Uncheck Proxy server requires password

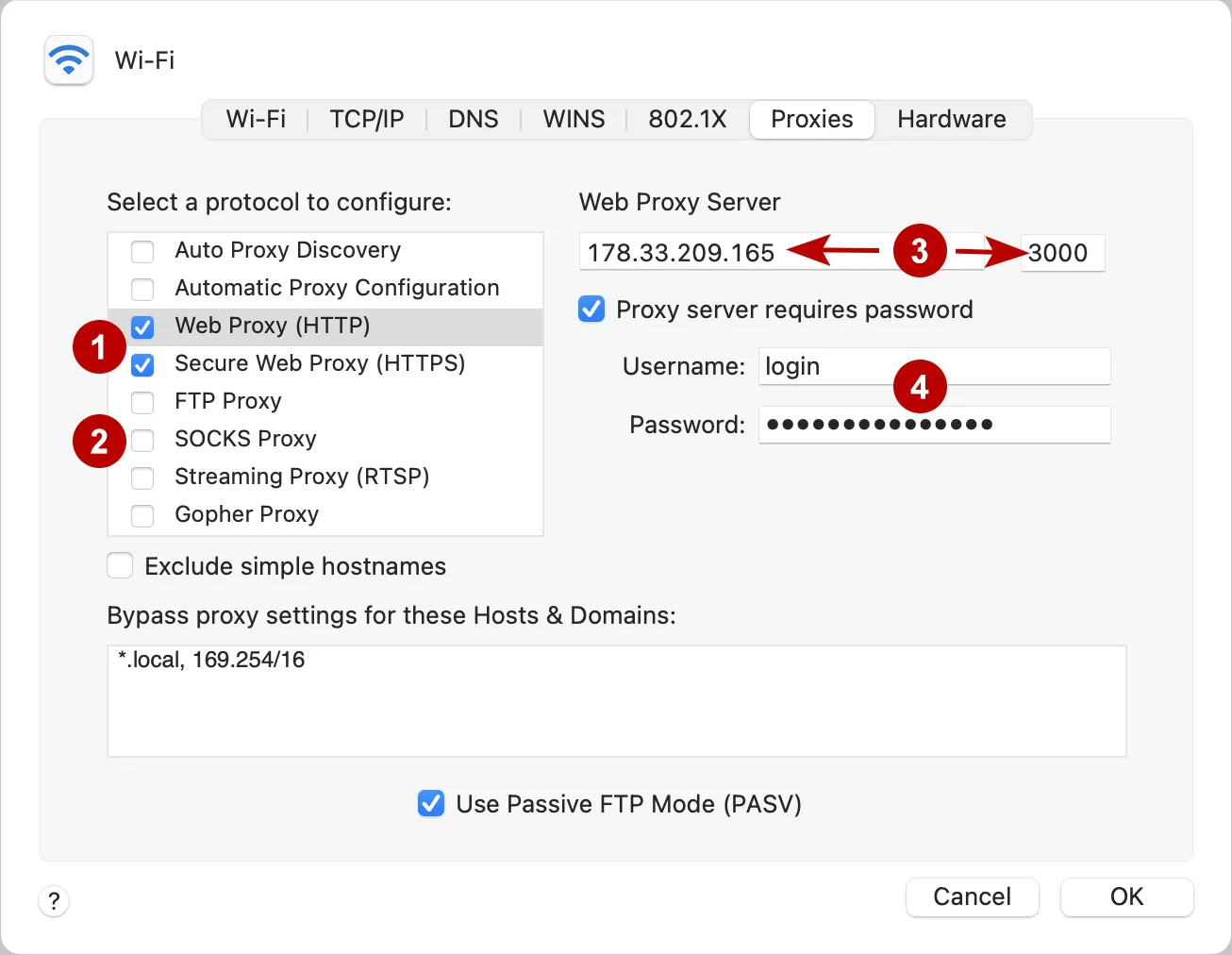(591, 309)
